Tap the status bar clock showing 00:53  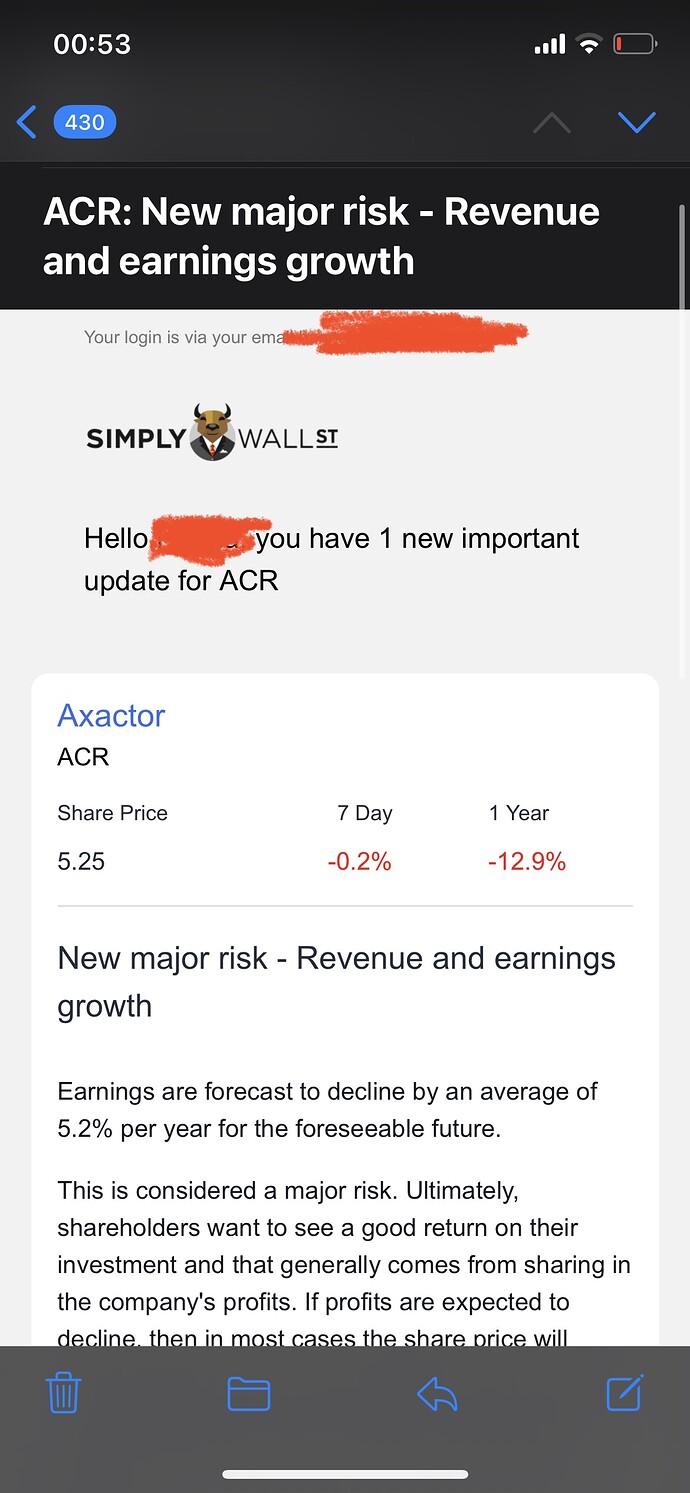[92, 44]
